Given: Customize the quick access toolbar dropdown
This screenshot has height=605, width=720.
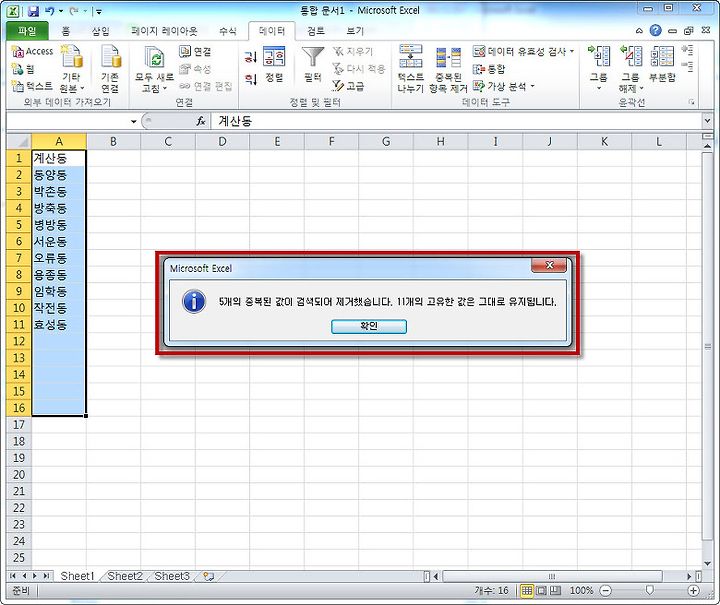Looking at the screenshot, I should [x=99, y=11].
